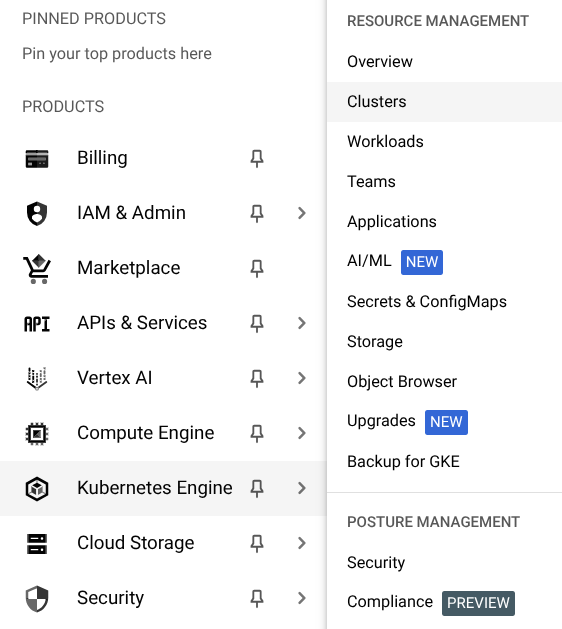
Task: Click the NEW badge beside Upgrades
Action: pos(446,422)
